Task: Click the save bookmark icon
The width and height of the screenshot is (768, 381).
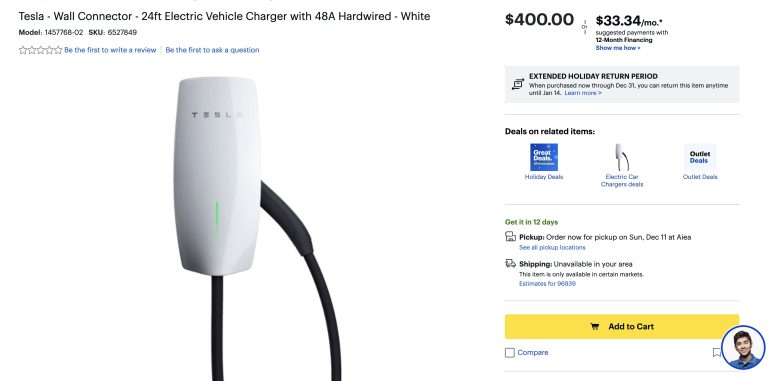Action: tap(717, 352)
